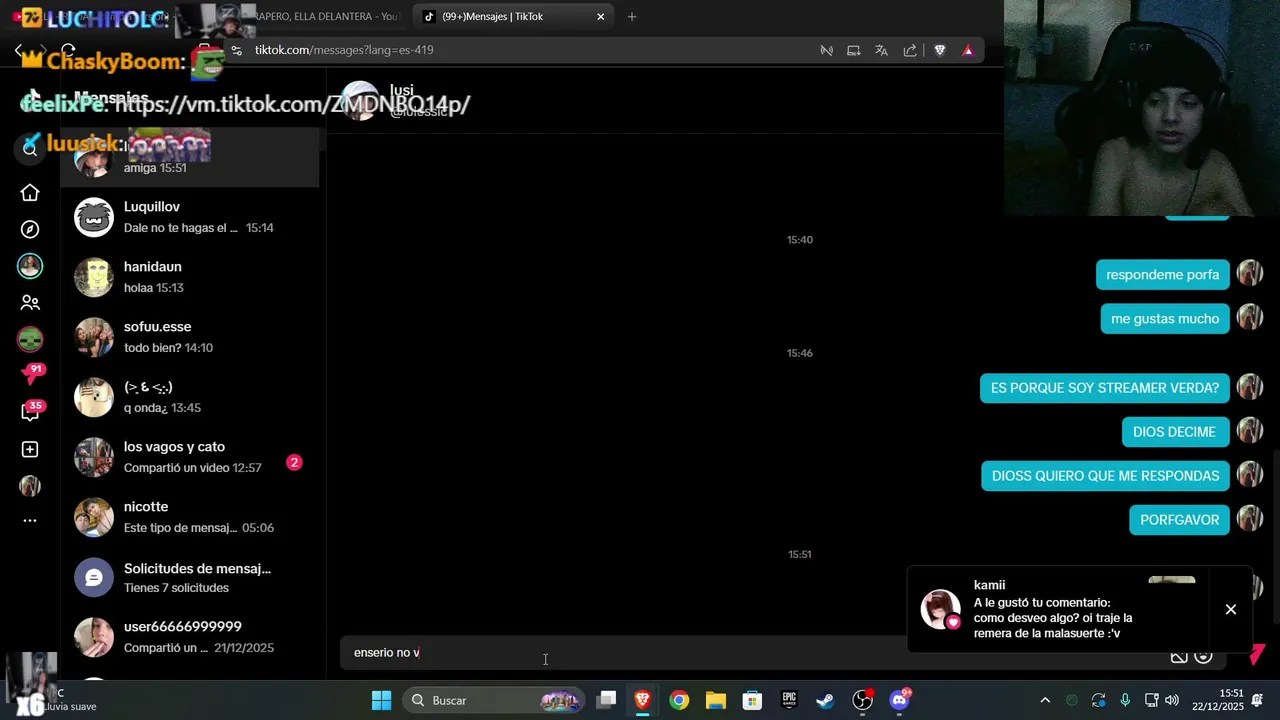Open the Luquillov conversation

pyautogui.click(x=190, y=217)
